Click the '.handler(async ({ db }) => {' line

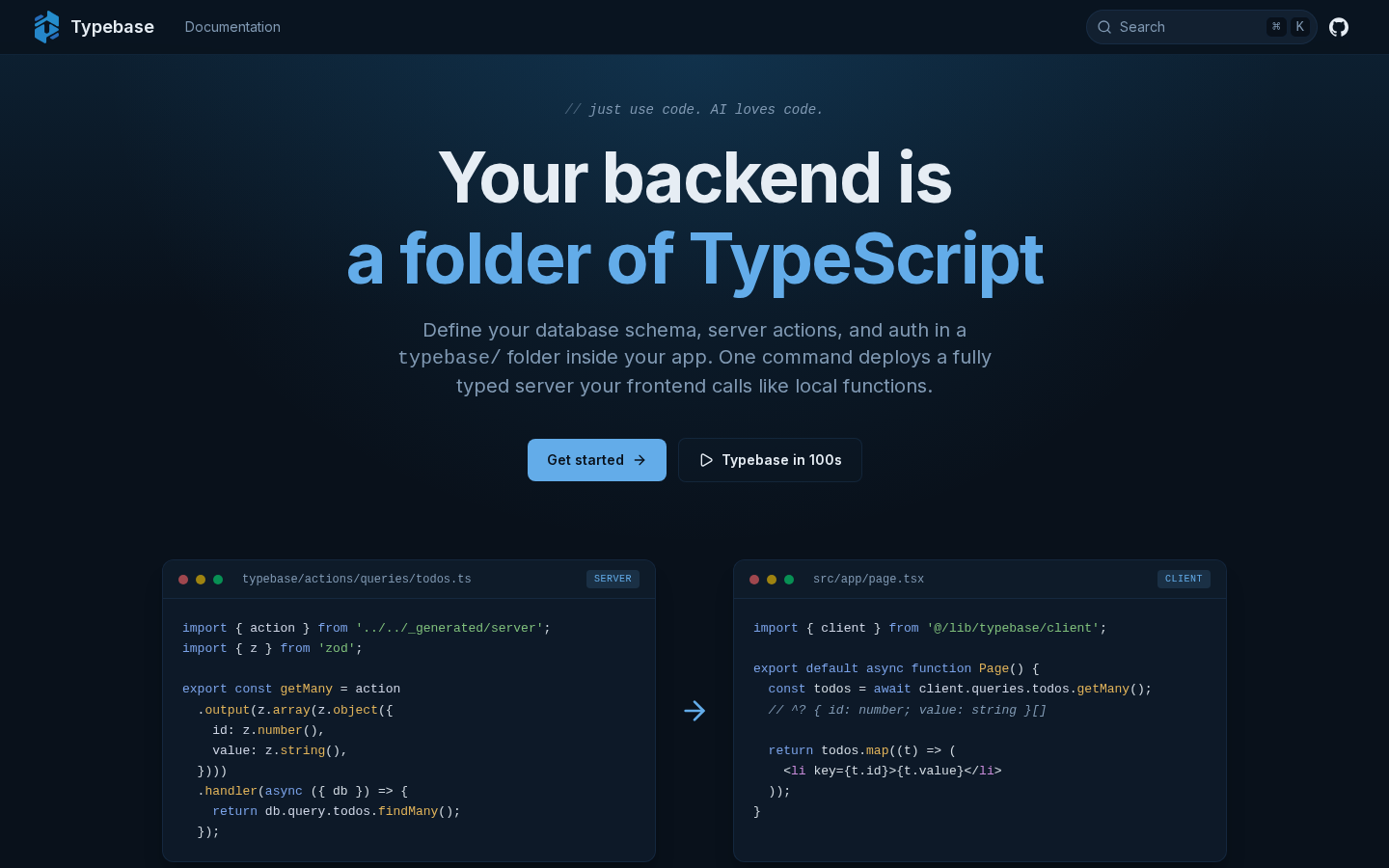303,791
